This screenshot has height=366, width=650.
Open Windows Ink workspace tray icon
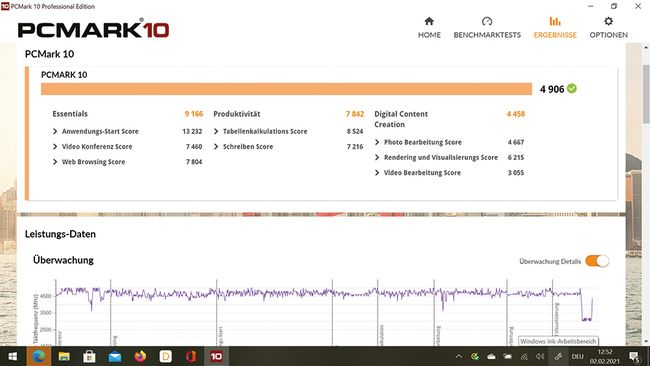tap(558, 356)
